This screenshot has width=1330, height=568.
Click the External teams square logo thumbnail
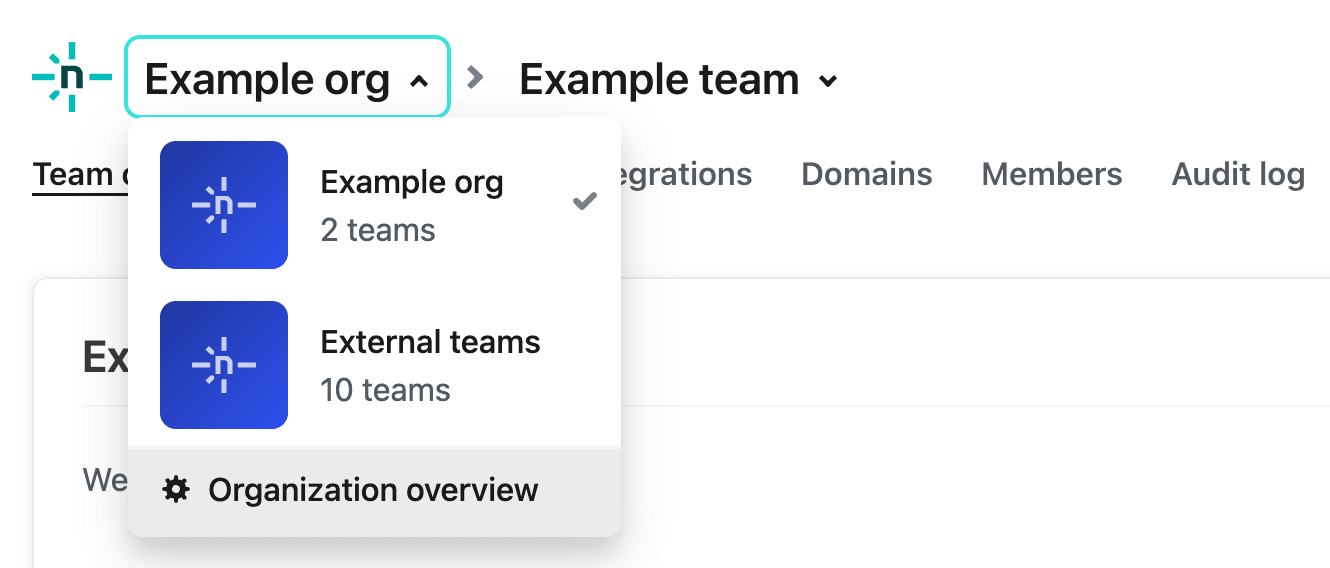tap(224, 365)
